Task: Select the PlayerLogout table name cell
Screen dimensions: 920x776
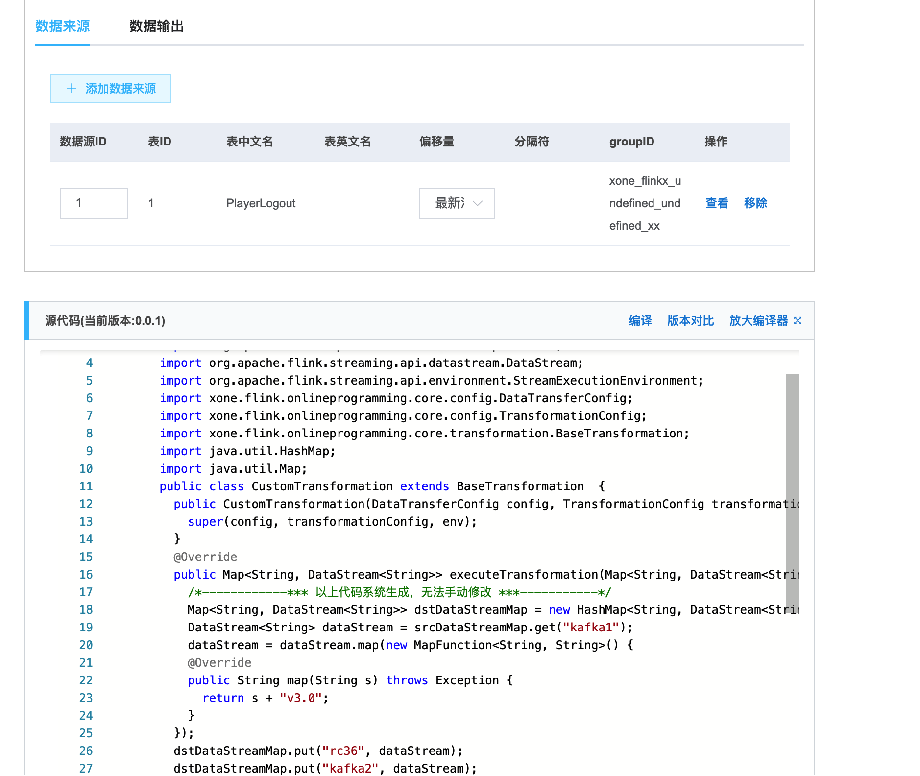Action: tap(261, 204)
